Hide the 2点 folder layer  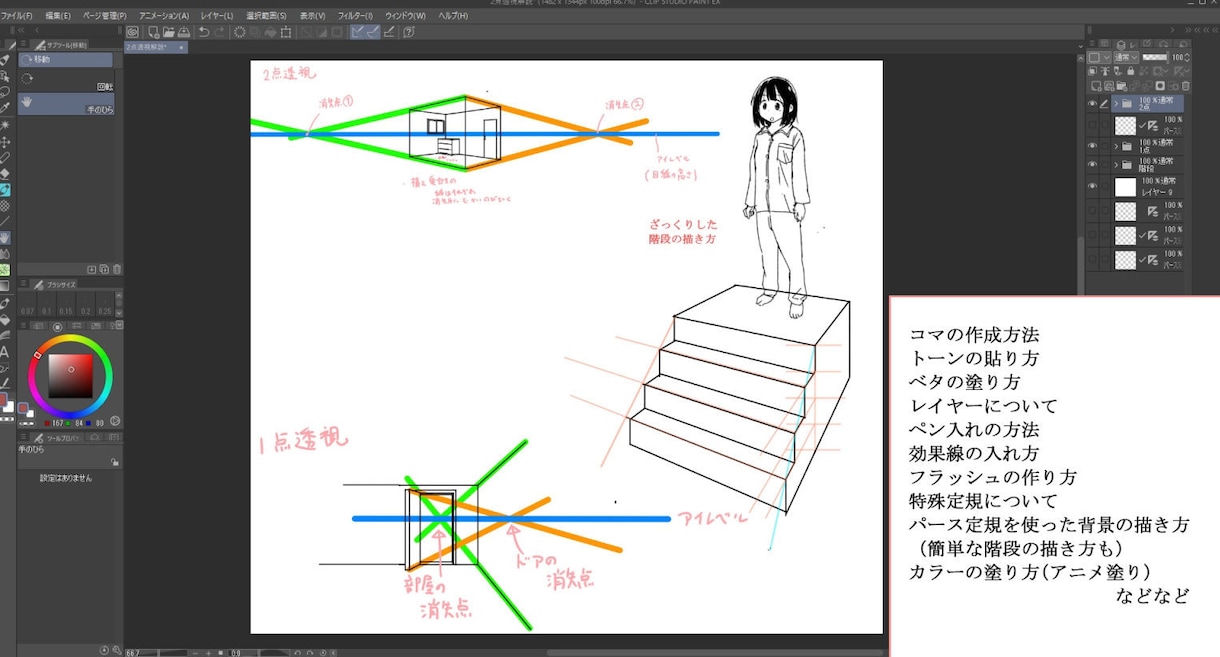pos(1093,103)
